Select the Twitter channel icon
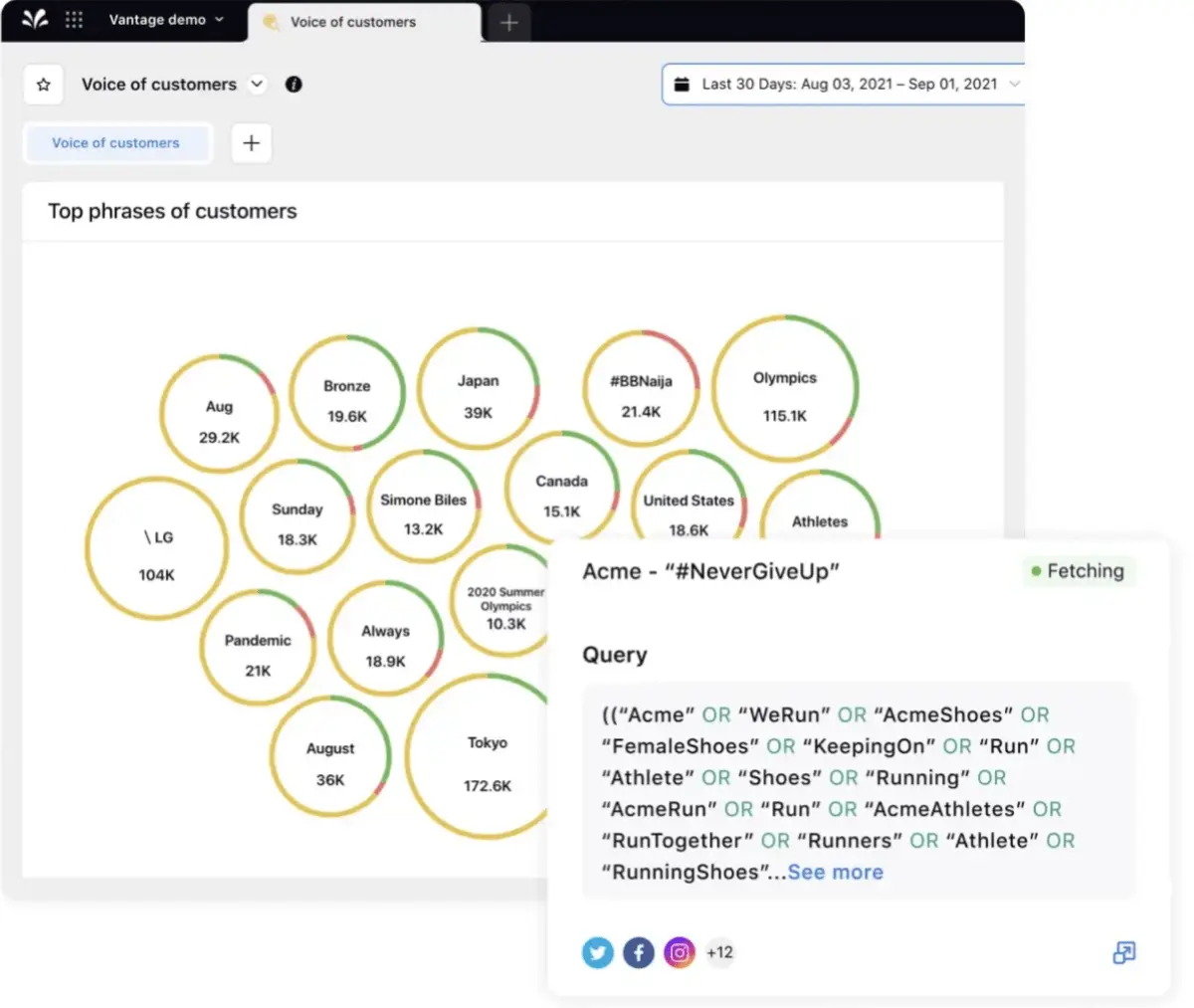The width and height of the screenshot is (1194, 1008). click(x=597, y=952)
